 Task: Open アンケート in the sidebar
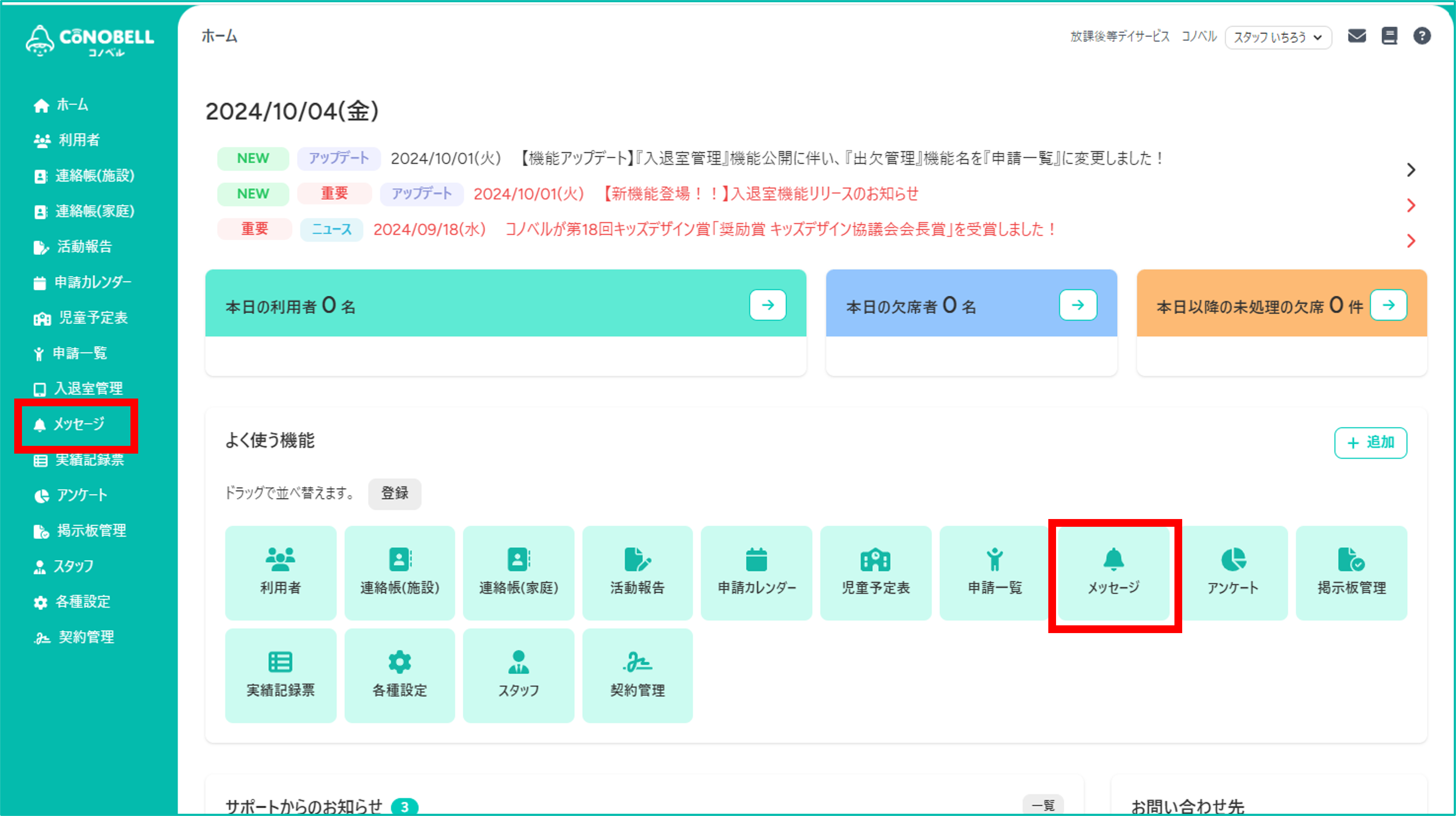[x=70, y=496]
